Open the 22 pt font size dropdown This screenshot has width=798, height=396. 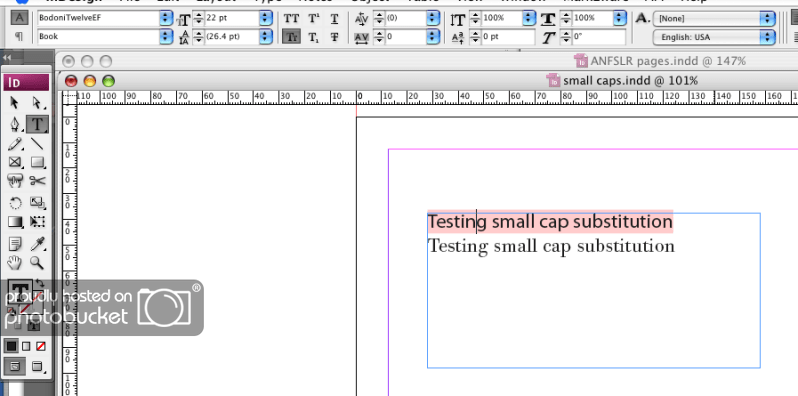point(266,19)
